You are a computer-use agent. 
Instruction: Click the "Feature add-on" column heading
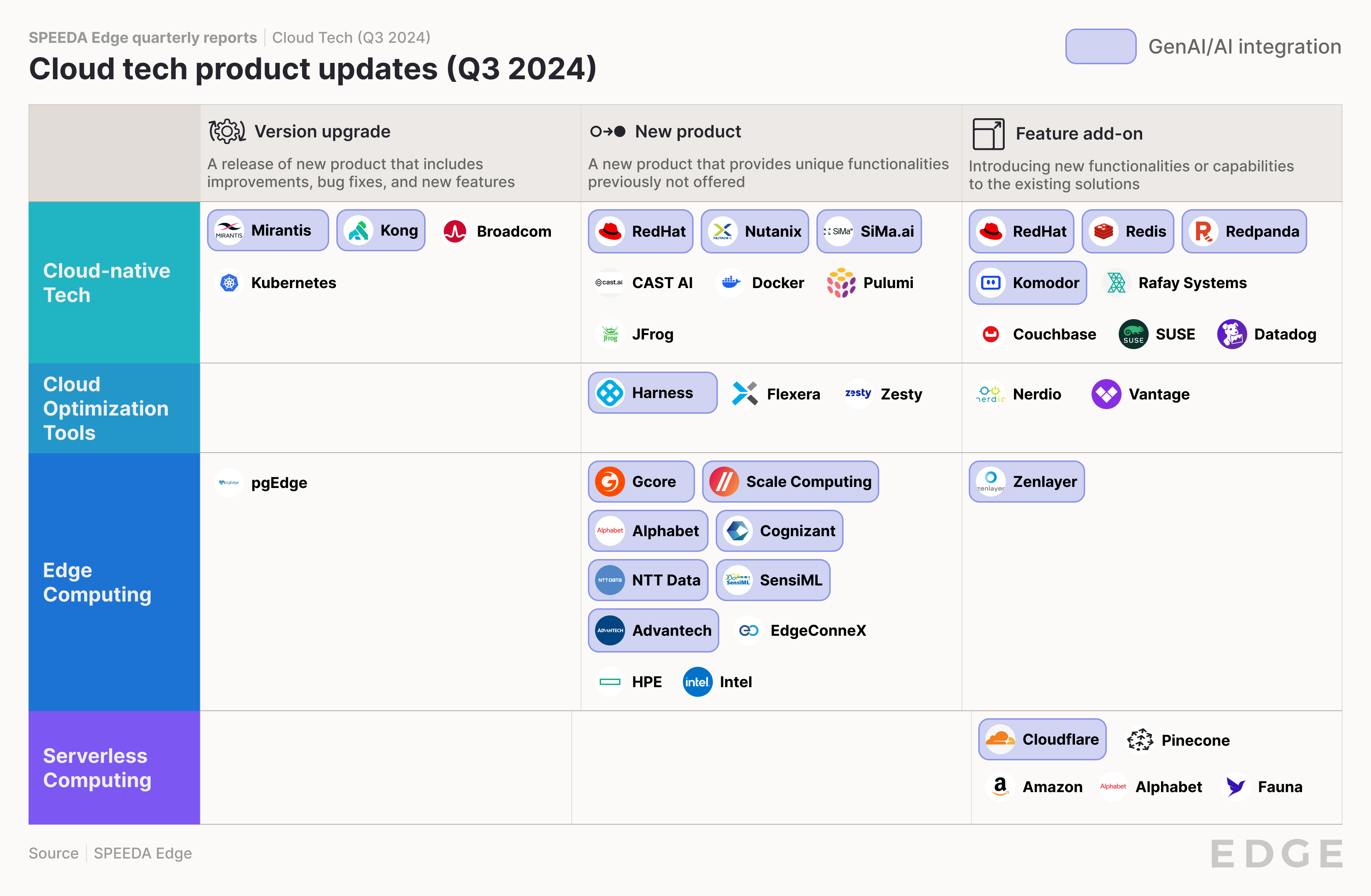pos(1079,134)
